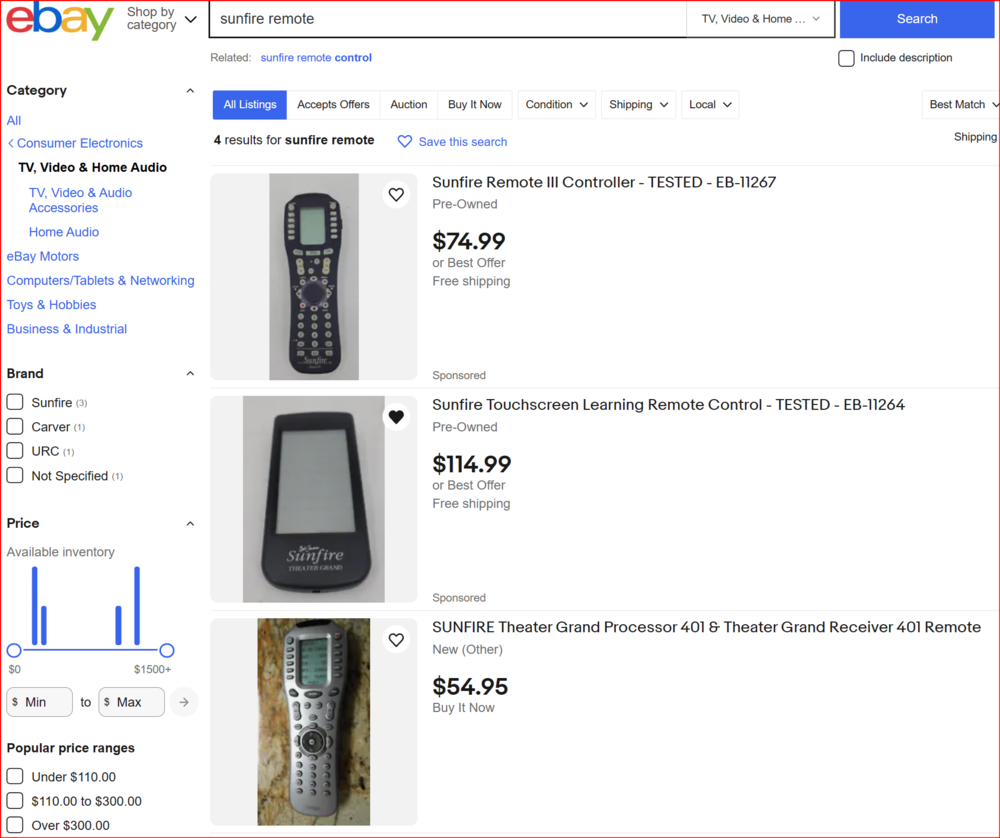This screenshot has height=838, width=1000.
Task: Grab the maximum price slider handle
Action: pyautogui.click(x=167, y=650)
